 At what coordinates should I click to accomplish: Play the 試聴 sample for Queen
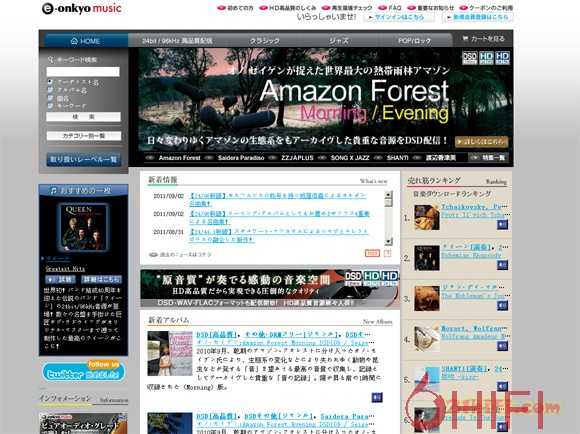[61, 279]
